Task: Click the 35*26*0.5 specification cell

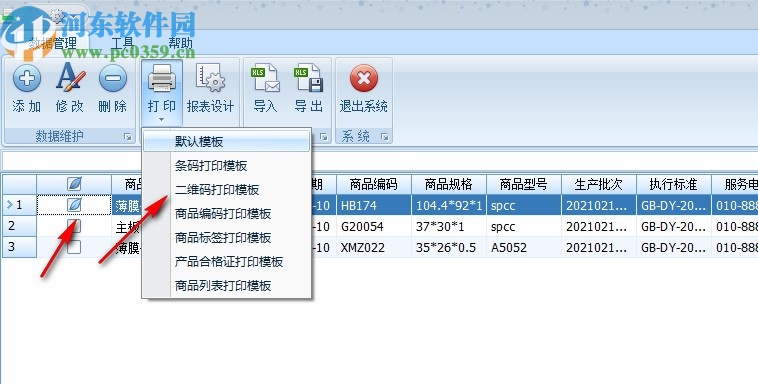Action: (449, 247)
